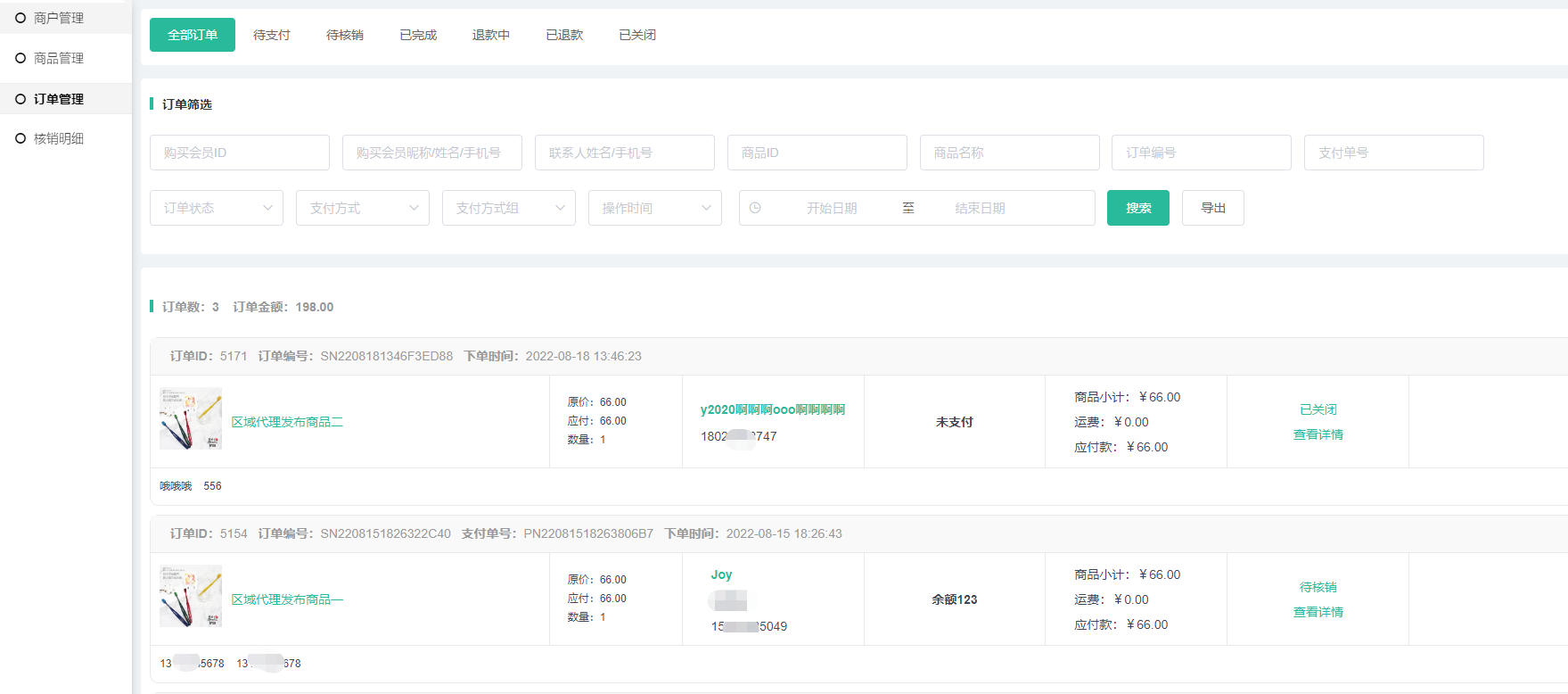Focus the 购买会员ID input field

click(240, 153)
